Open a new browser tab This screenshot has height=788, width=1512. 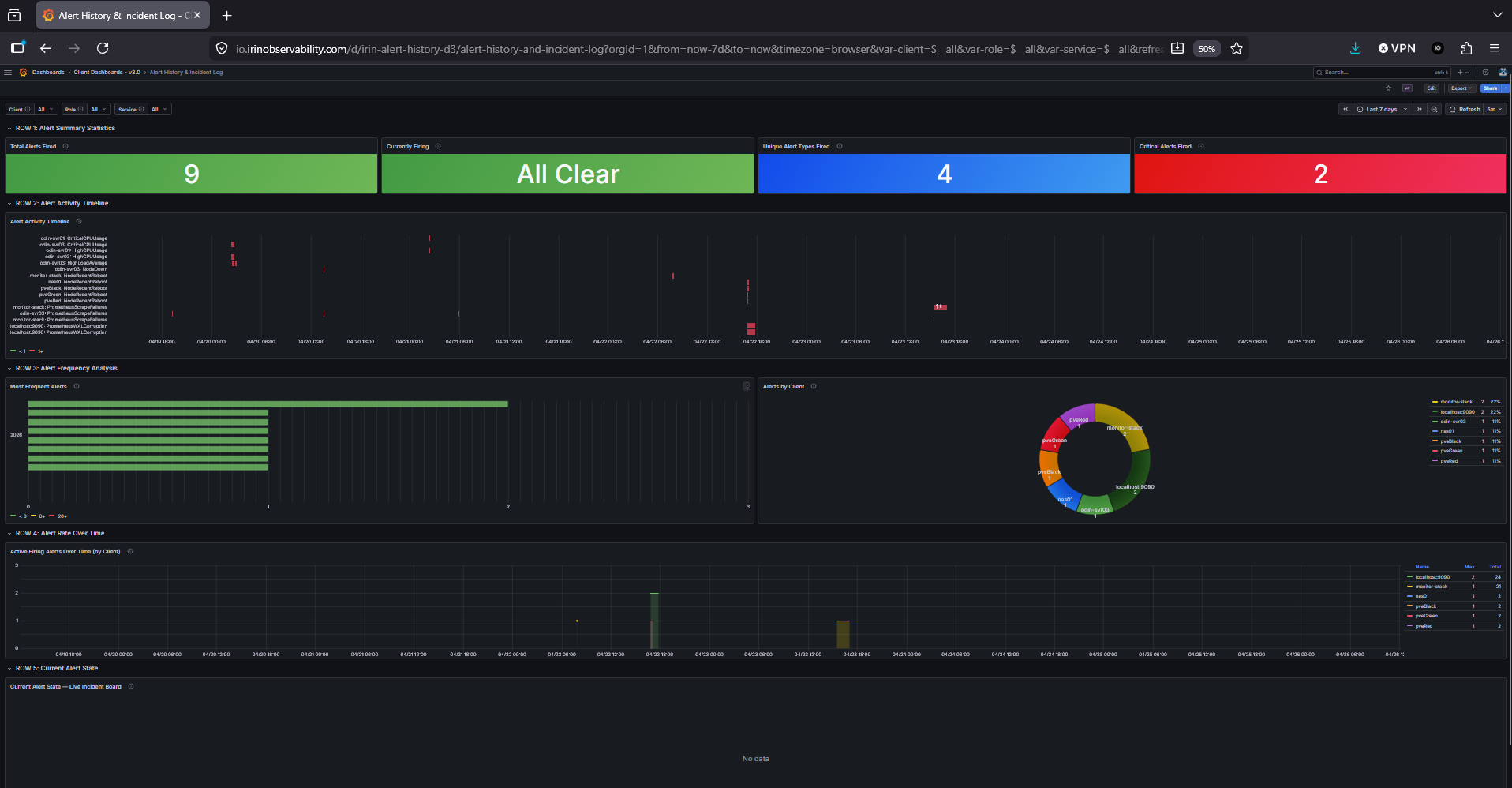click(226, 15)
